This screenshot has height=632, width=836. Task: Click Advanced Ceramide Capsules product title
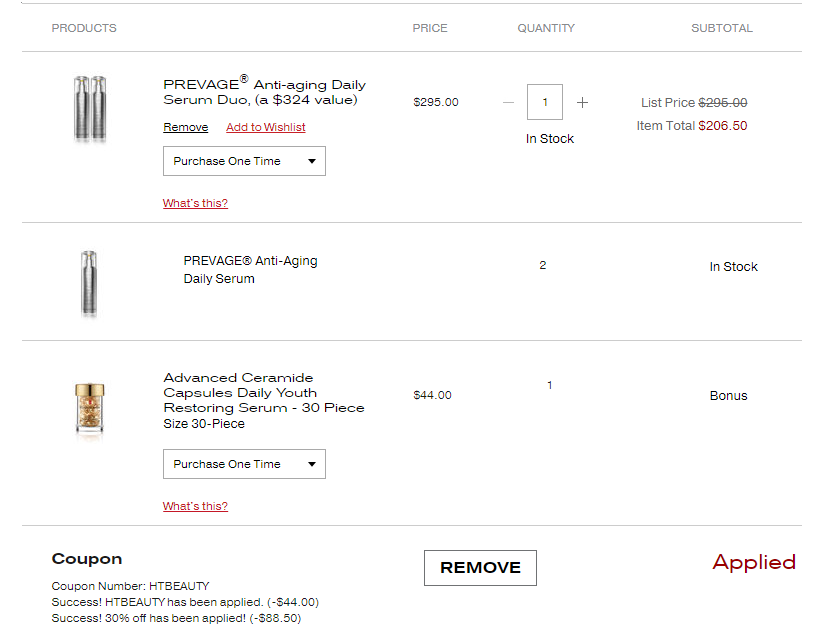[264, 393]
